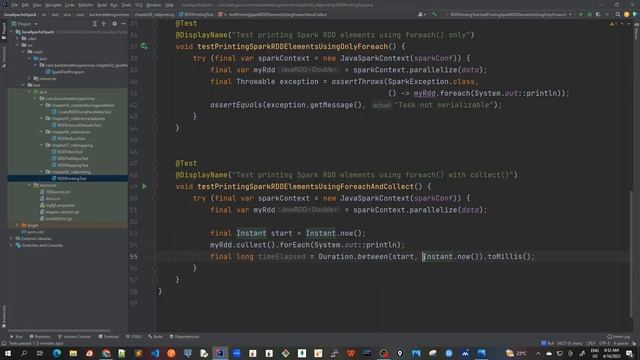The image size is (640, 360).
Task: Hide the Project tool window panel
Action: click(124, 24)
